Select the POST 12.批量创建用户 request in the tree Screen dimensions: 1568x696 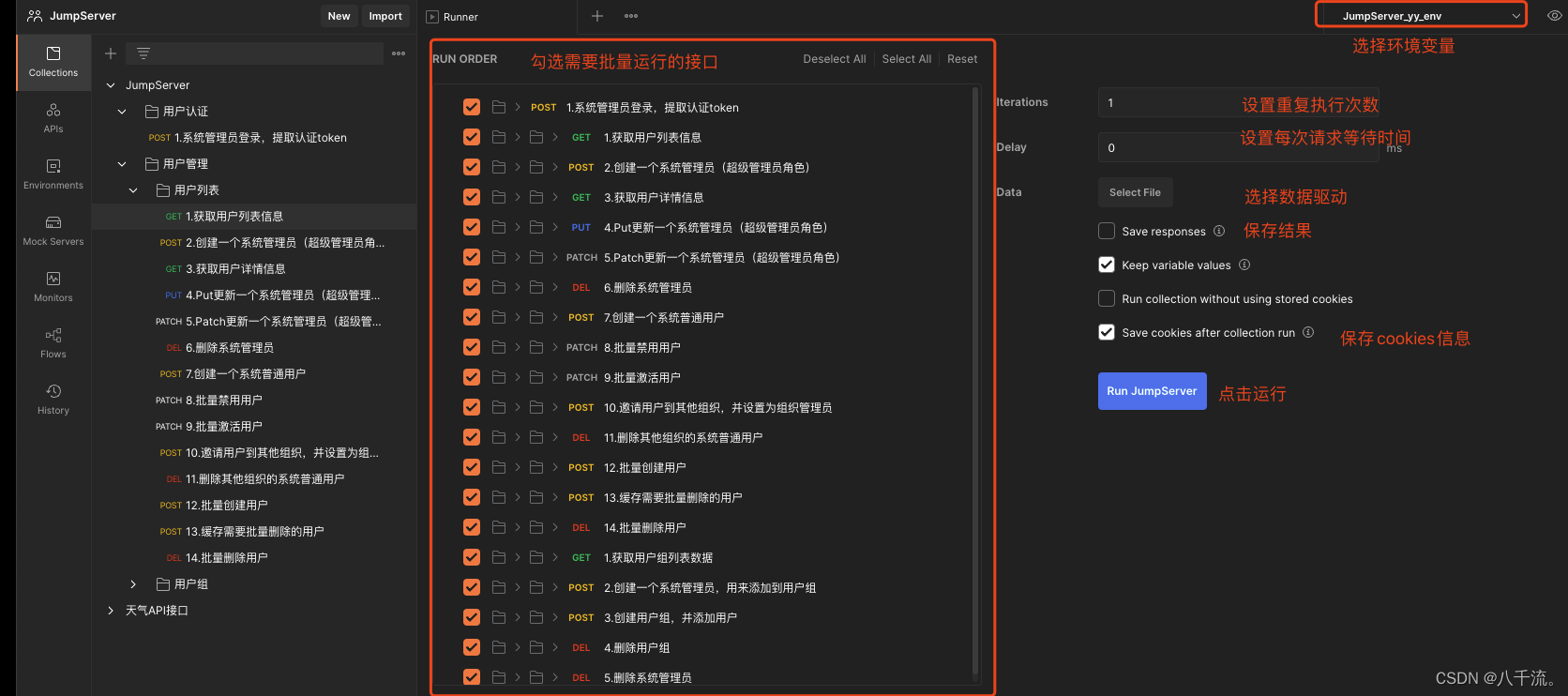click(x=255, y=505)
